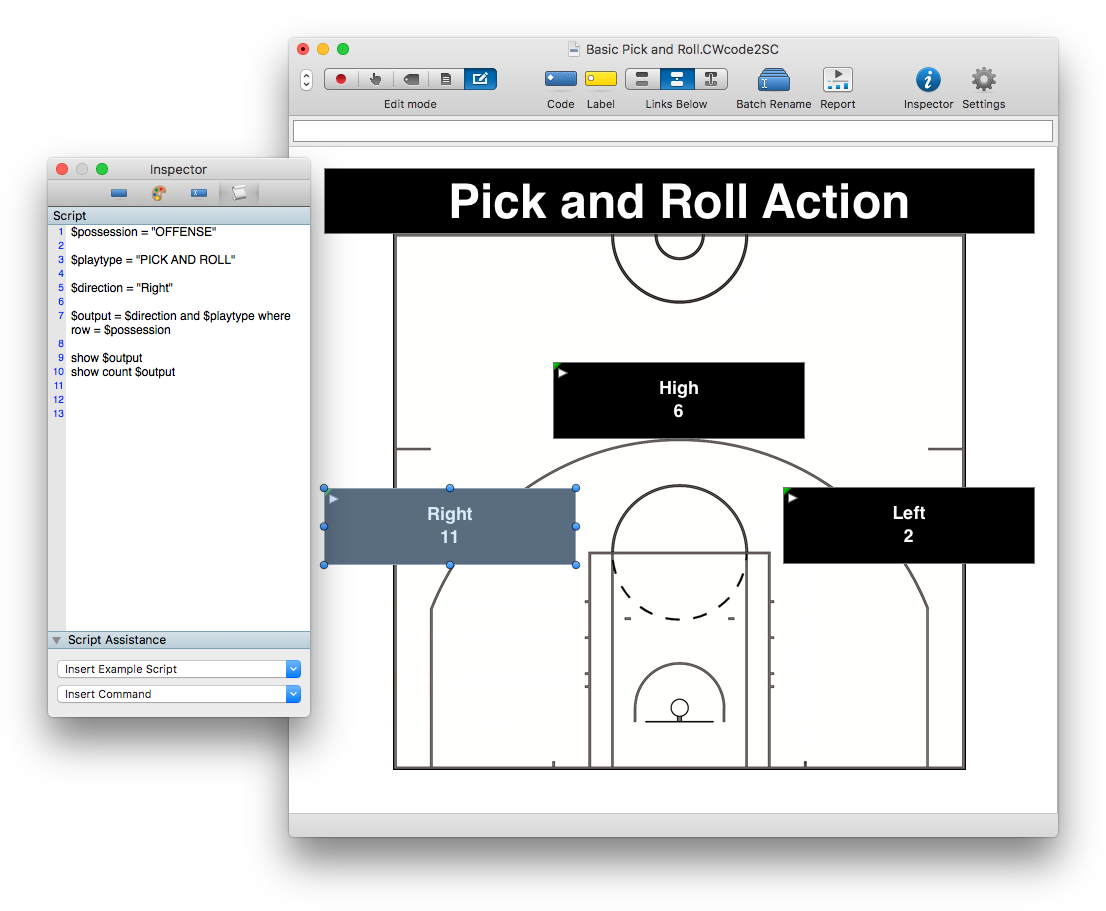The image size is (1106, 911).
Task: Select the High code button
Action: pos(678,400)
